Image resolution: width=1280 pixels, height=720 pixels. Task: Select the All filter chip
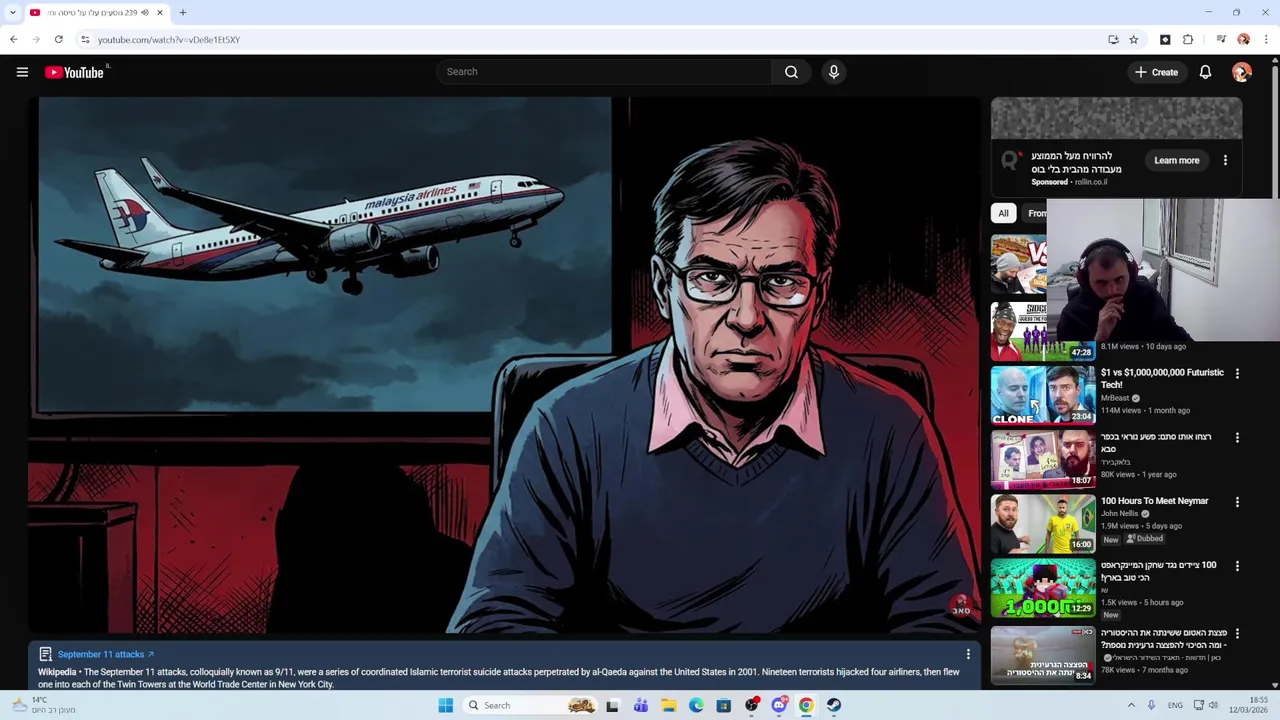tap(1003, 213)
